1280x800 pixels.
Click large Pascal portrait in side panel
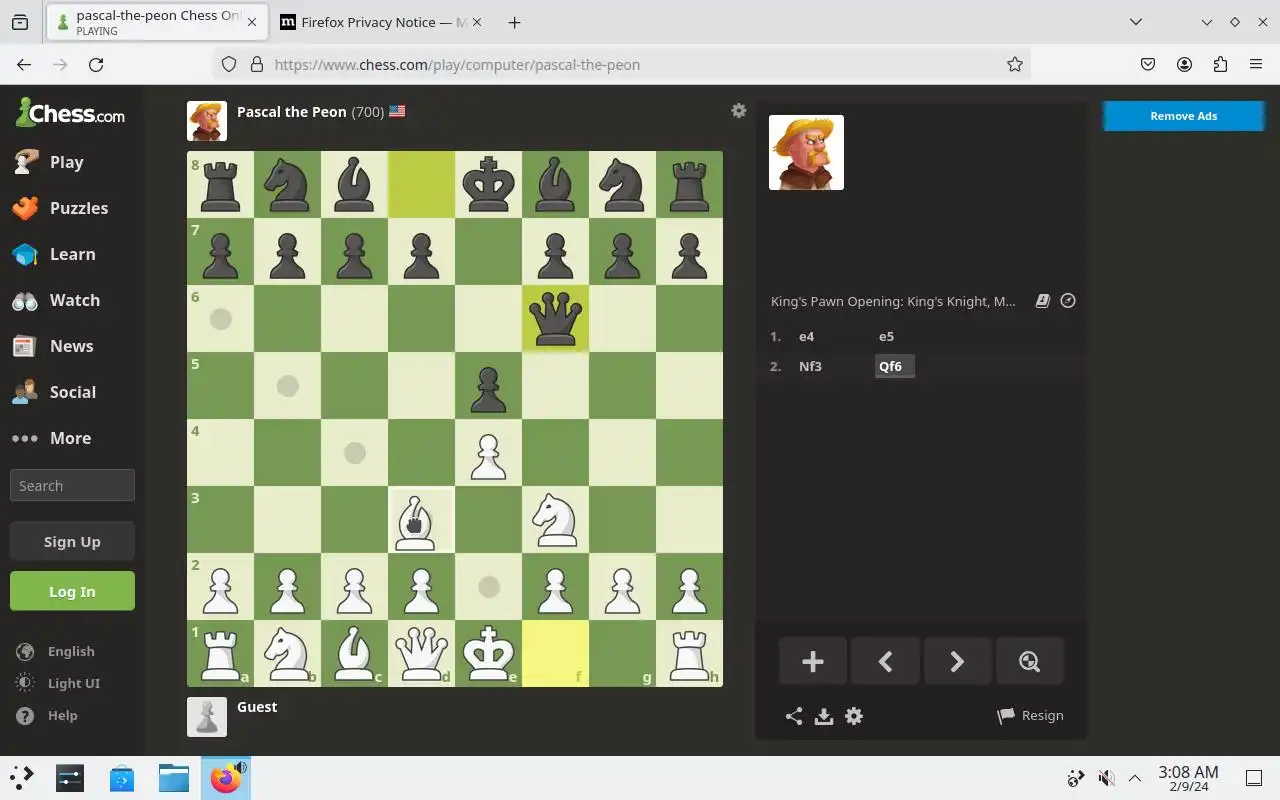pos(806,152)
